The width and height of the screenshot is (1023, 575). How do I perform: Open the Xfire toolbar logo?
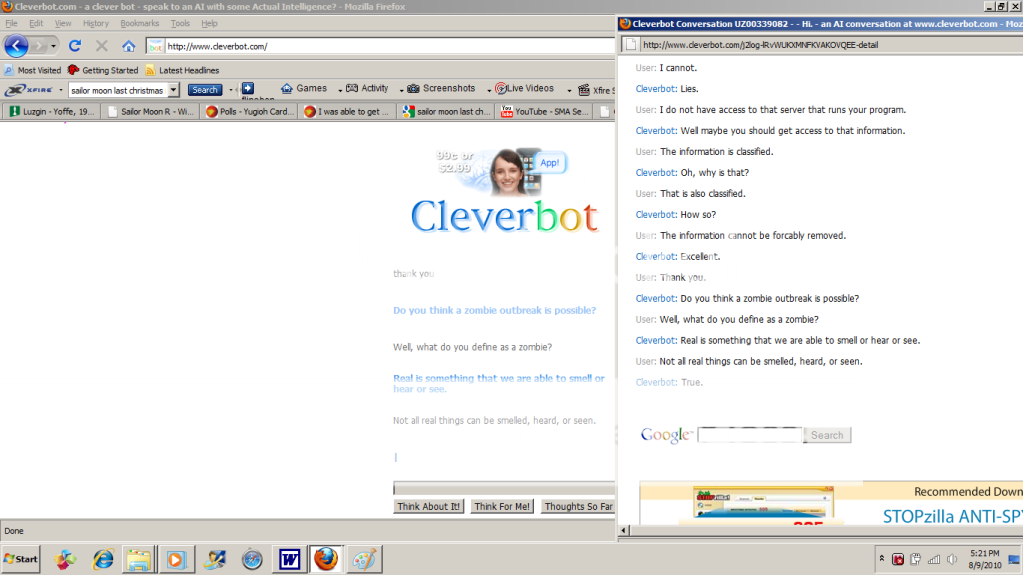click(29, 89)
